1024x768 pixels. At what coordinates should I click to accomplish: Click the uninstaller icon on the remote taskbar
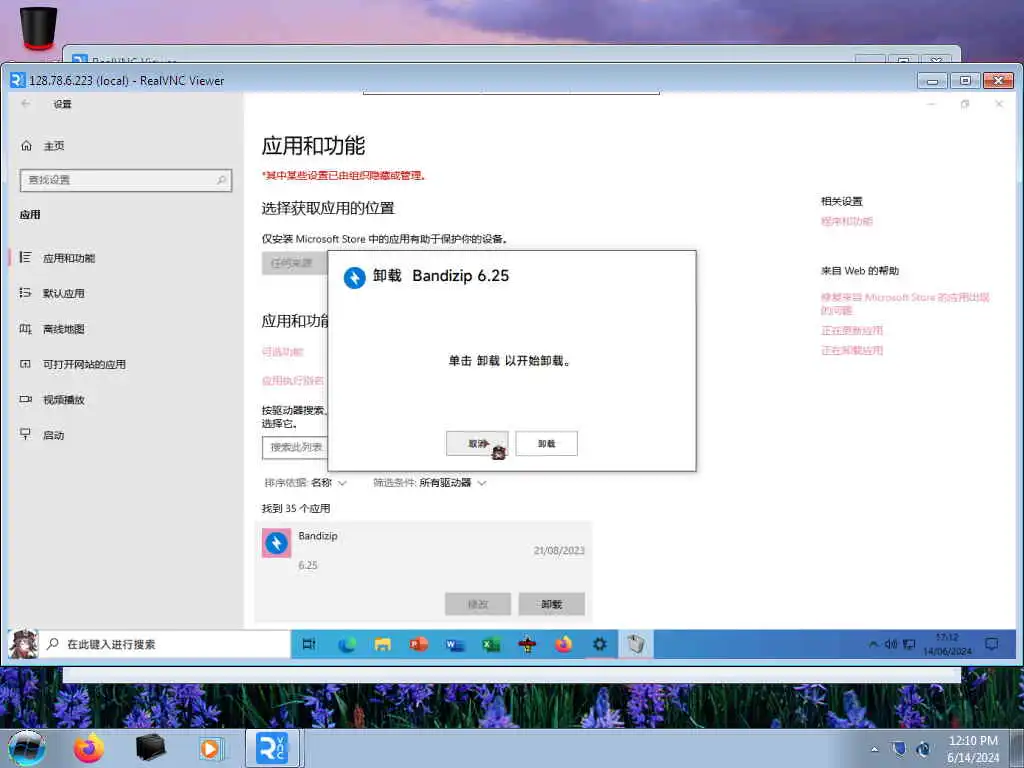click(635, 645)
